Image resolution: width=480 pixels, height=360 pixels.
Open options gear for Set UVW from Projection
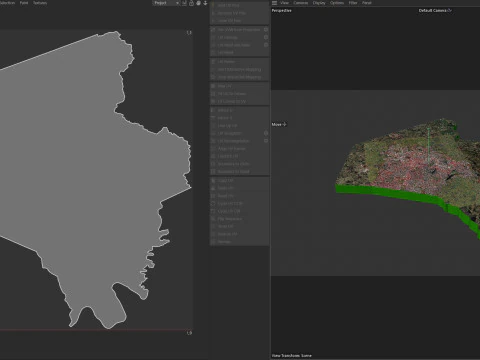coord(266,30)
